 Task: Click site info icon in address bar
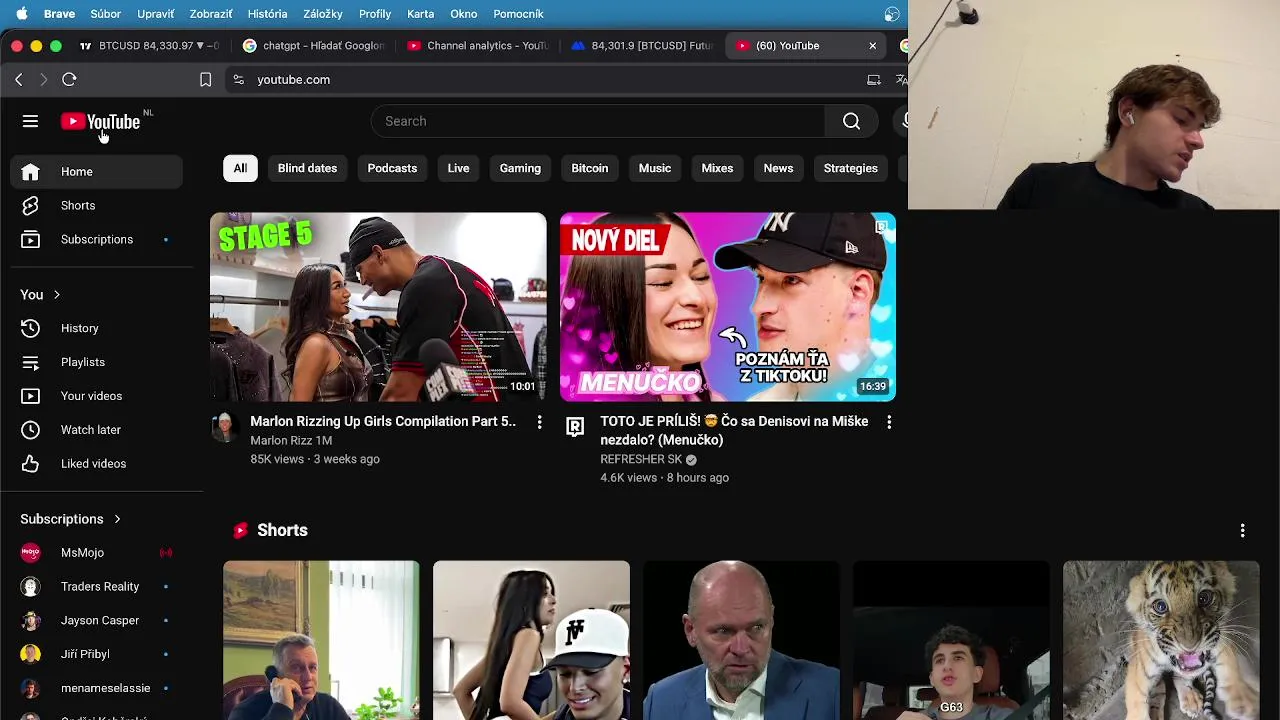(x=238, y=79)
